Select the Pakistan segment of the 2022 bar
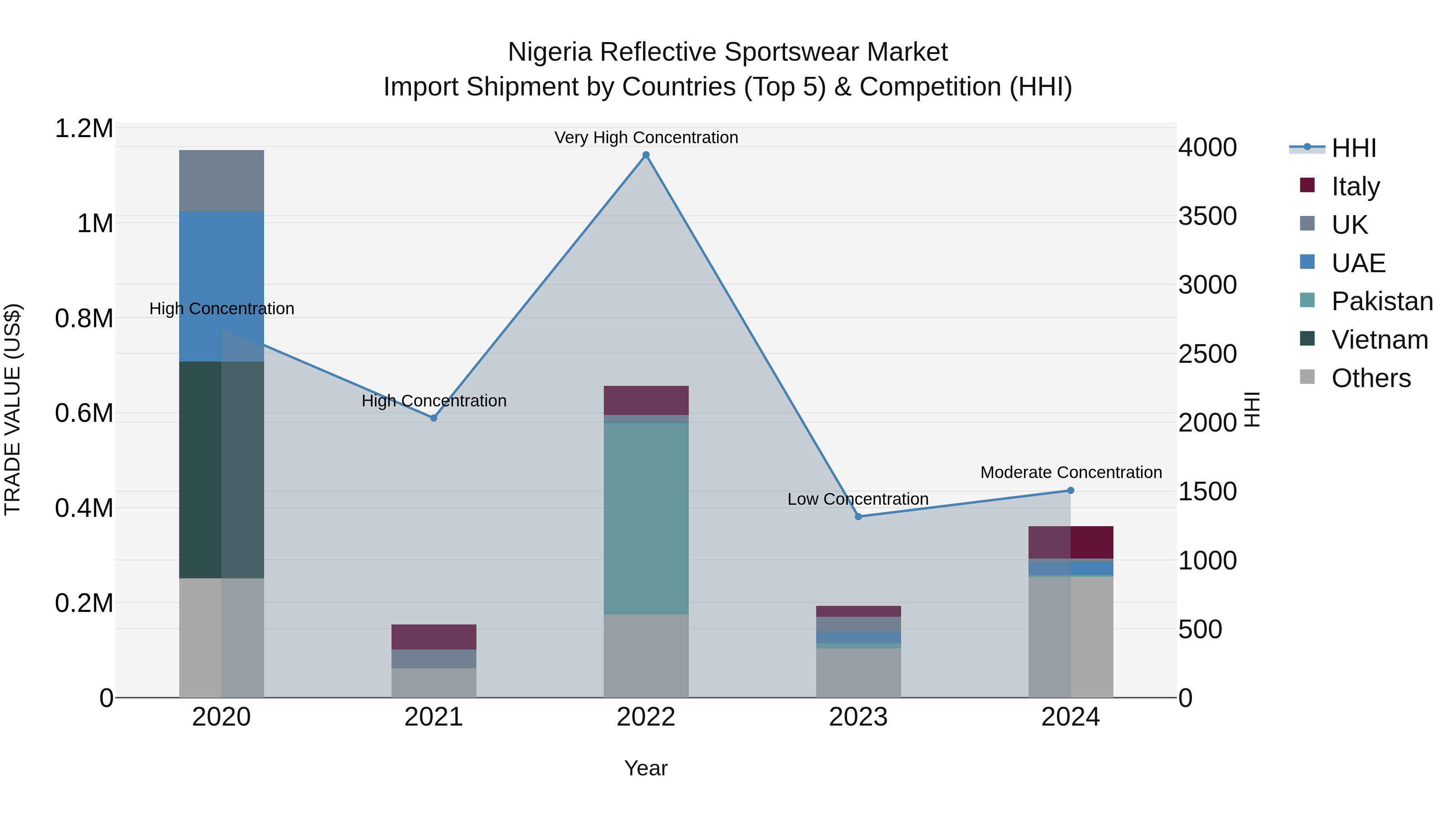1456x819 pixels. (646, 518)
